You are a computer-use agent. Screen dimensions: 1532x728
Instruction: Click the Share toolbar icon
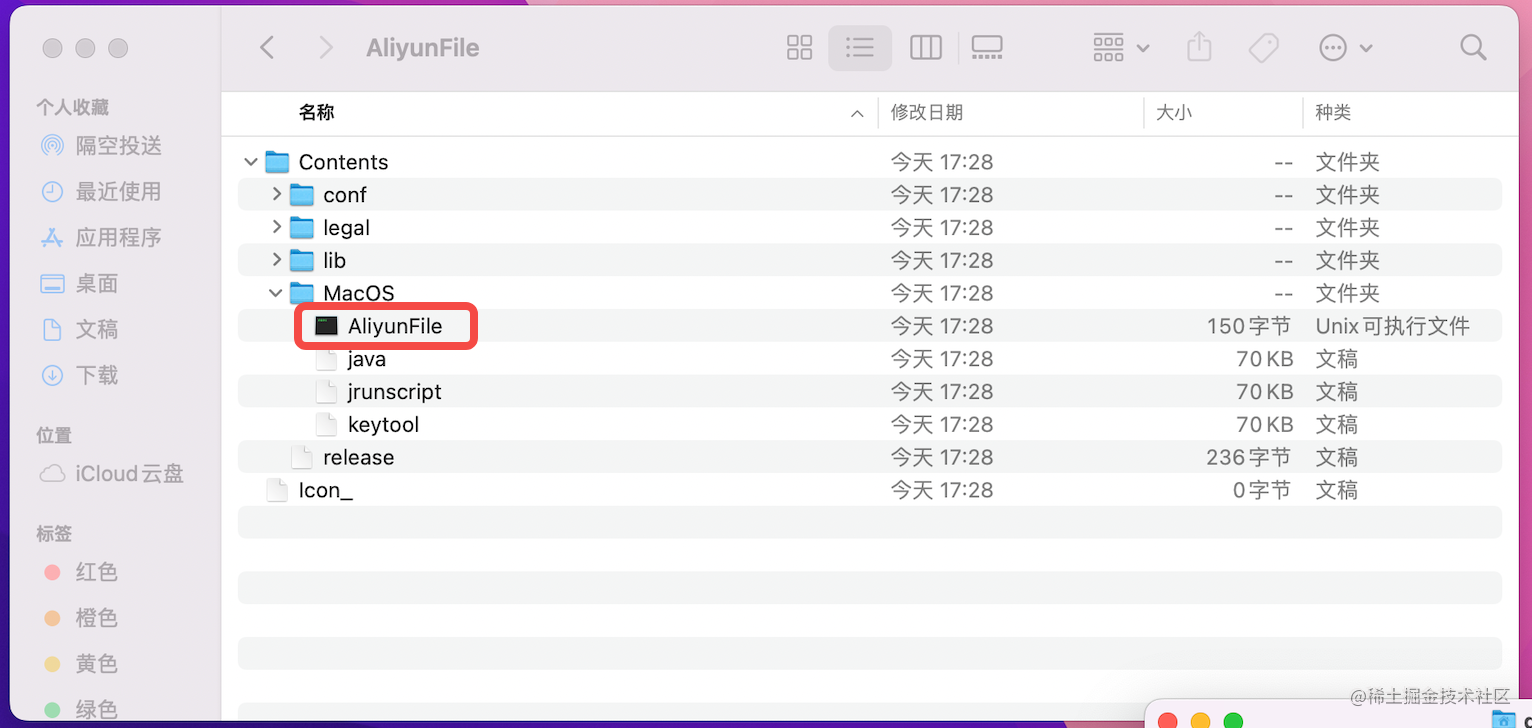point(1199,46)
